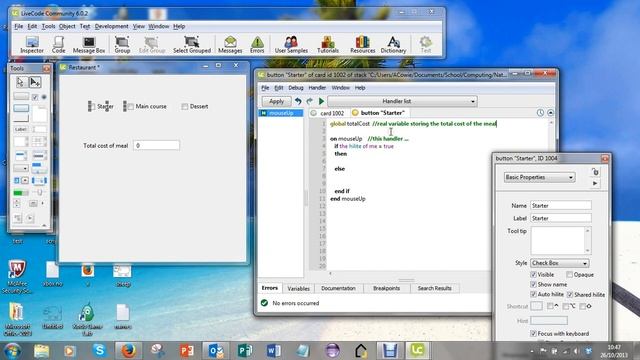
Task: Open the Variables tab
Action: [x=298, y=288]
